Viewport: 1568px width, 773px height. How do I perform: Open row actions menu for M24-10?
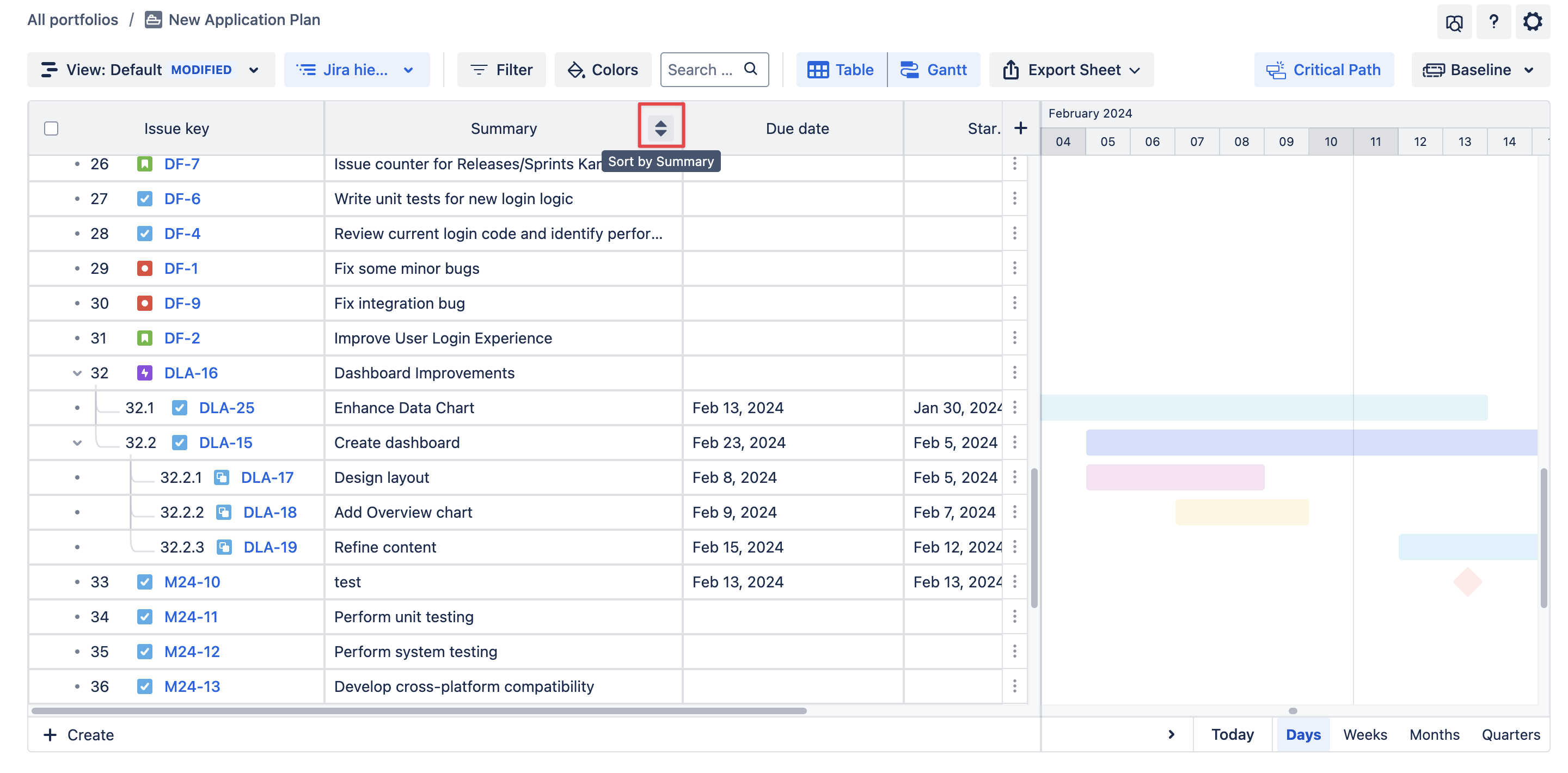[1014, 582]
